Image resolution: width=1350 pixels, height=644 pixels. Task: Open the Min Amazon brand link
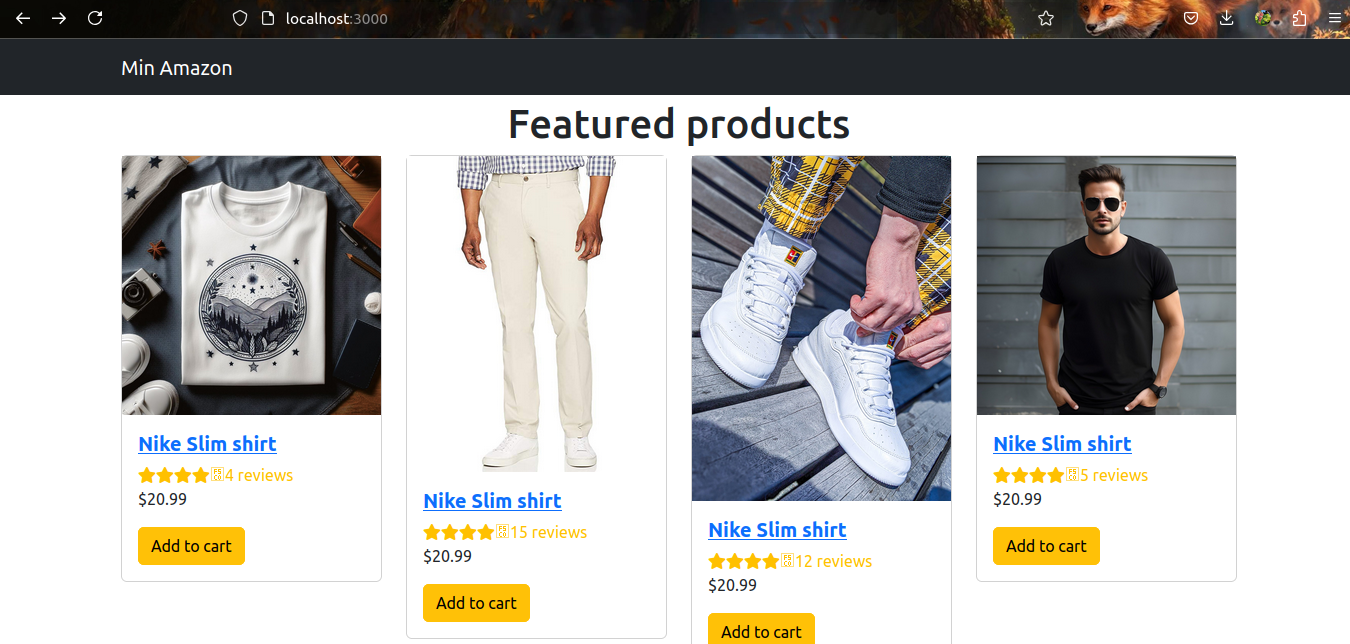tap(177, 68)
